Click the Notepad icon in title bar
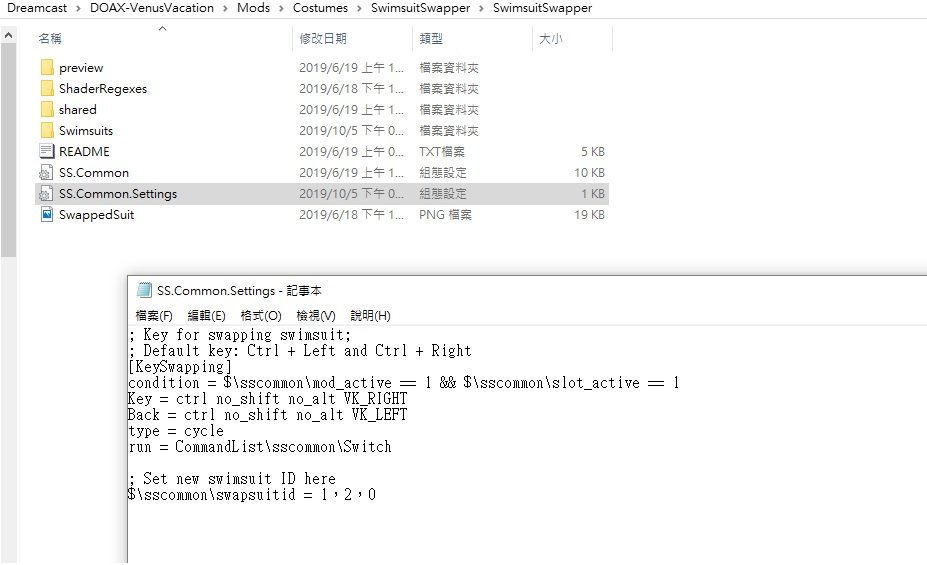This screenshot has width=927, height=565. [x=144, y=290]
